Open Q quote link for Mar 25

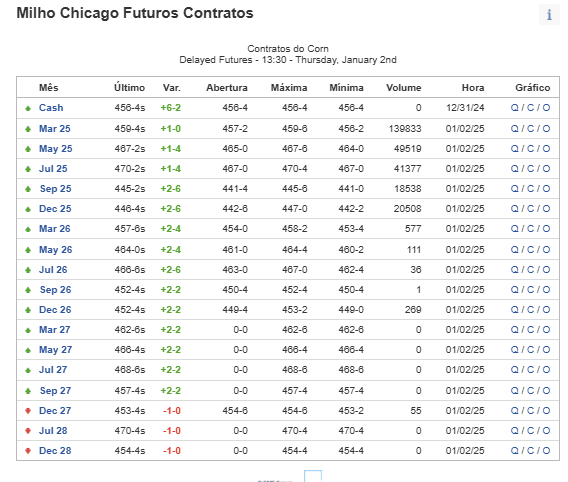coord(514,129)
